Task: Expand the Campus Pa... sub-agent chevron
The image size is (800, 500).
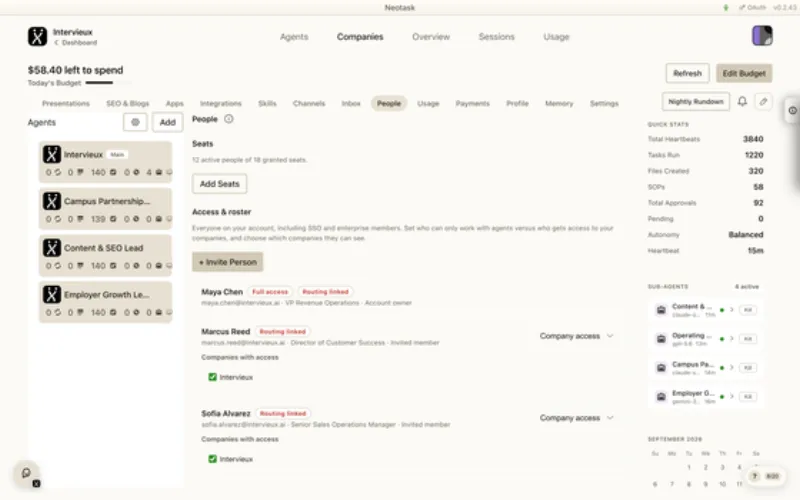Action: pos(732,367)
